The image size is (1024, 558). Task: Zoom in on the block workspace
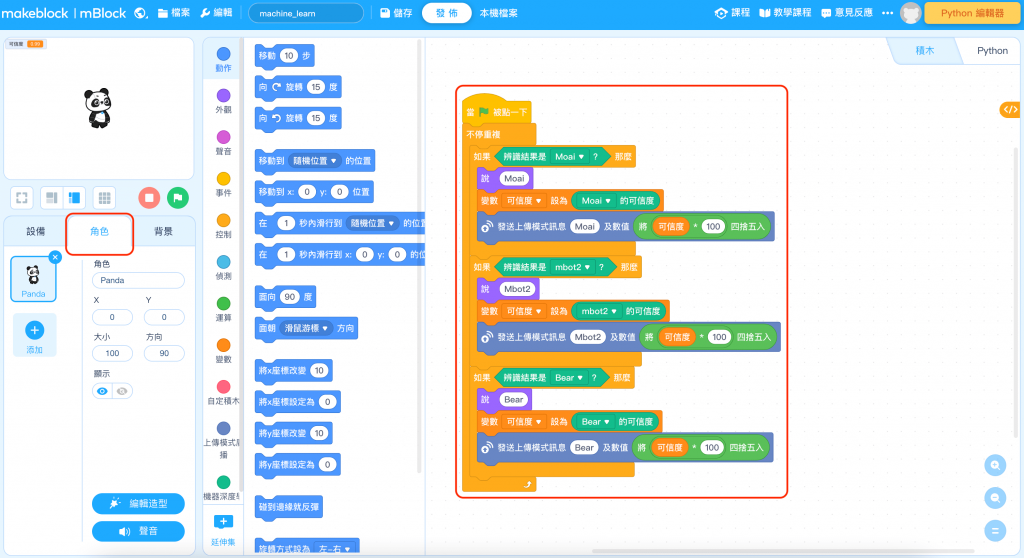click(x=995, y=465)
